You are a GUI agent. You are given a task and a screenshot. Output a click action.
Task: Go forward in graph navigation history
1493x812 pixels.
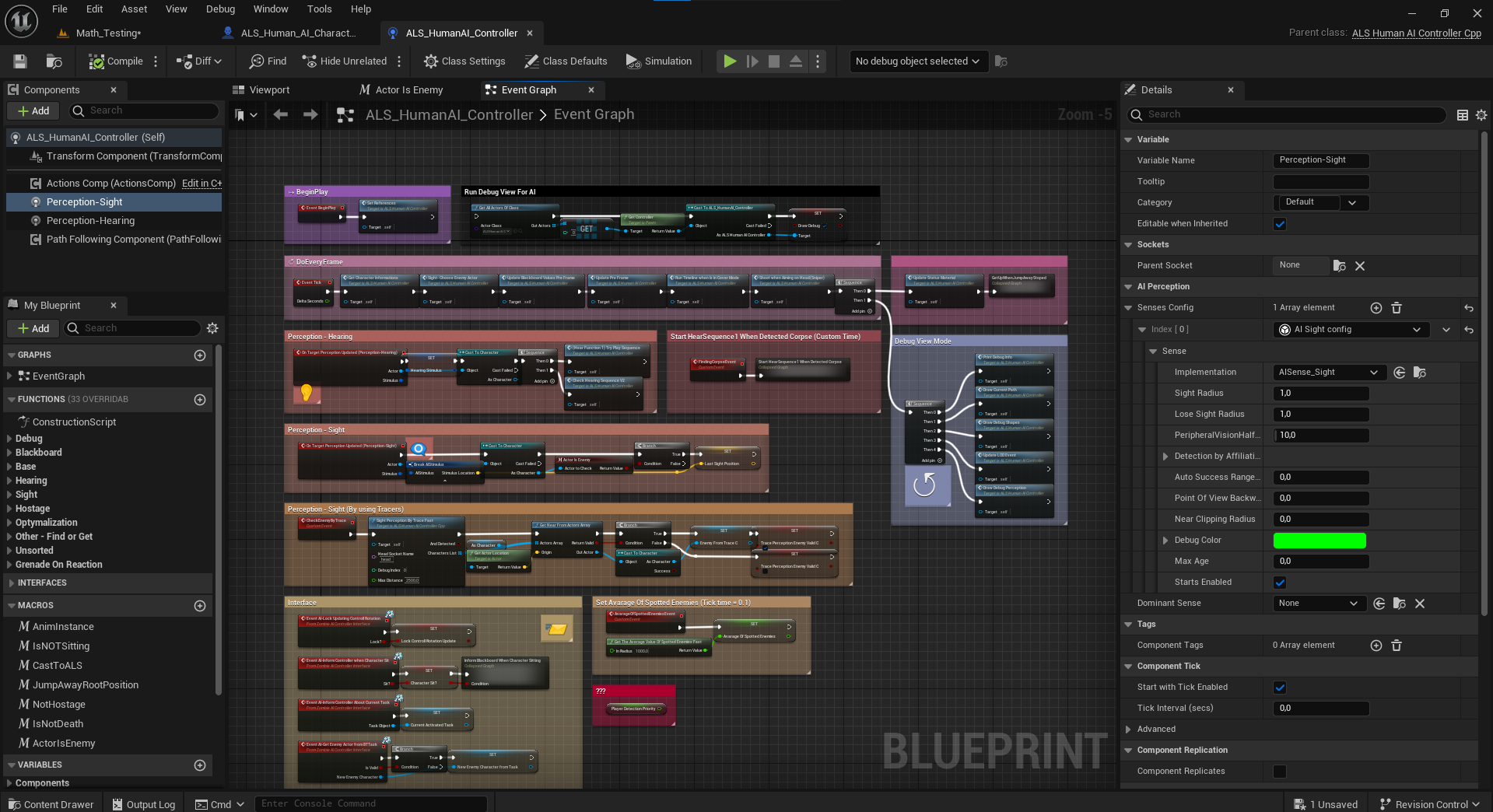[310, 114]
